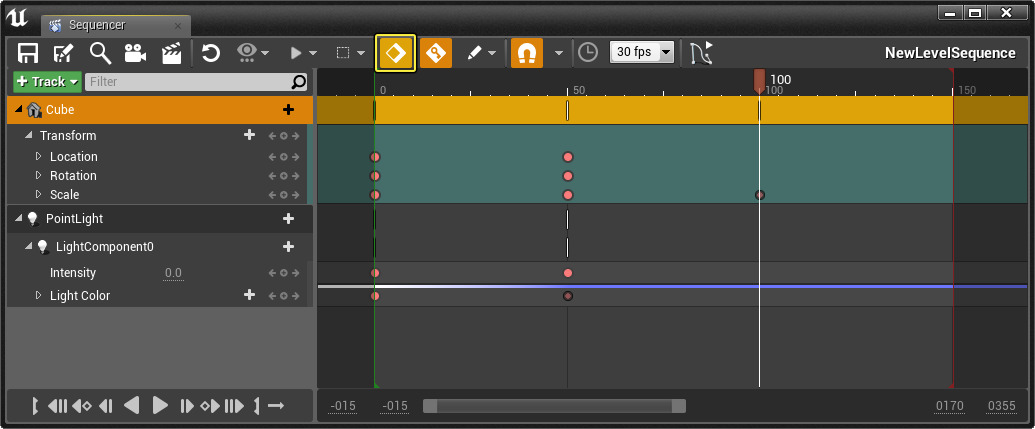Select Intensity keyframe at frame 50
The image size is (1035, 429).
coord(568,273)
